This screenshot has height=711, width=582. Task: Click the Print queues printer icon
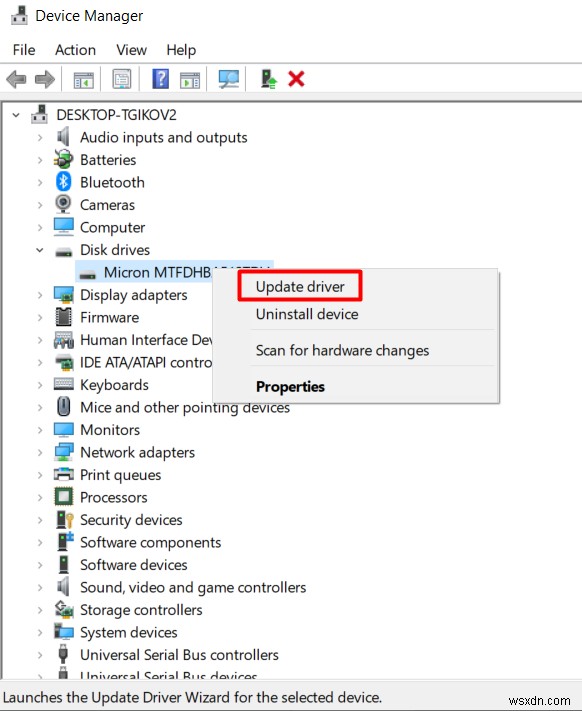pos(63,474)
